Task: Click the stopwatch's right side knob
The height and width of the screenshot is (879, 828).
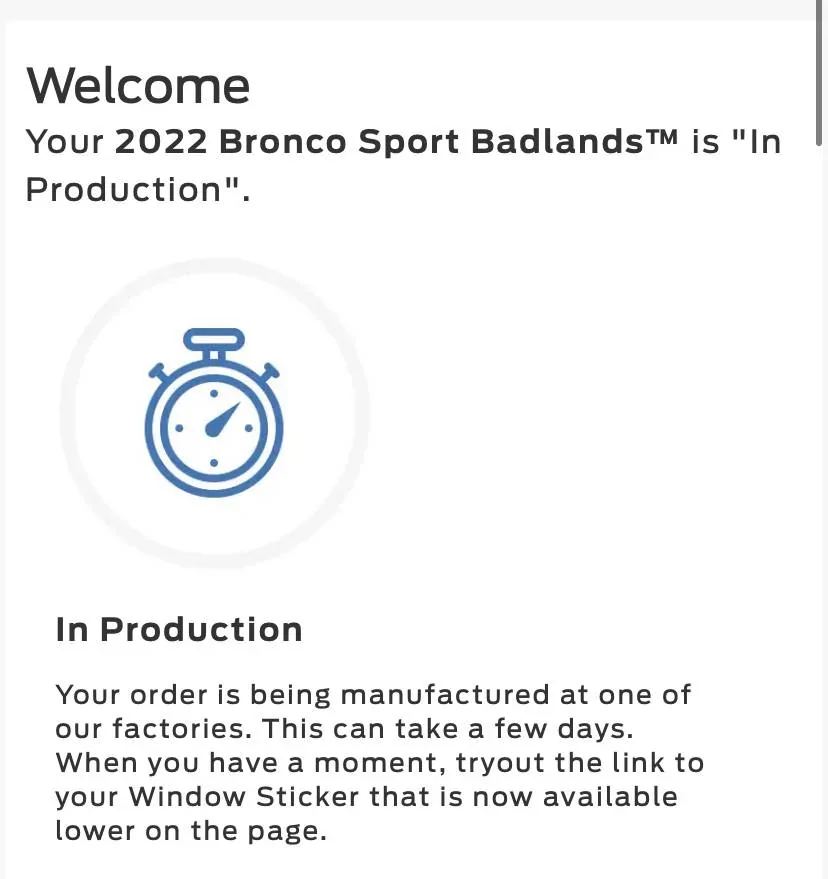Action: tap(270, 373)
